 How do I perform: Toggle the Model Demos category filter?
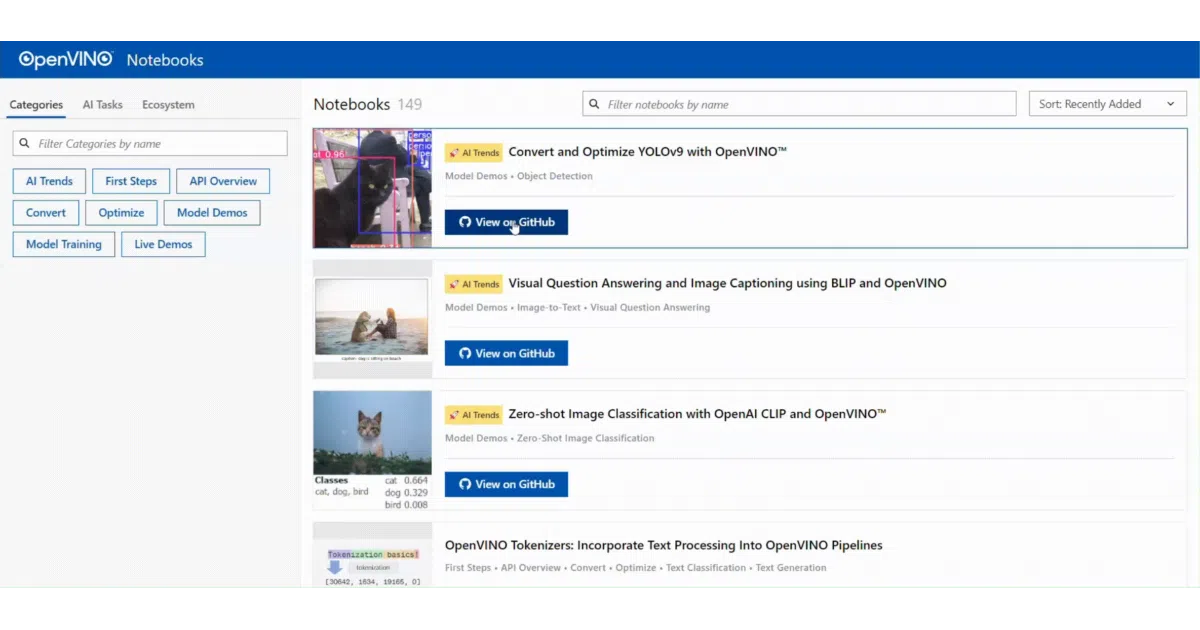click(x=212, y=213)
